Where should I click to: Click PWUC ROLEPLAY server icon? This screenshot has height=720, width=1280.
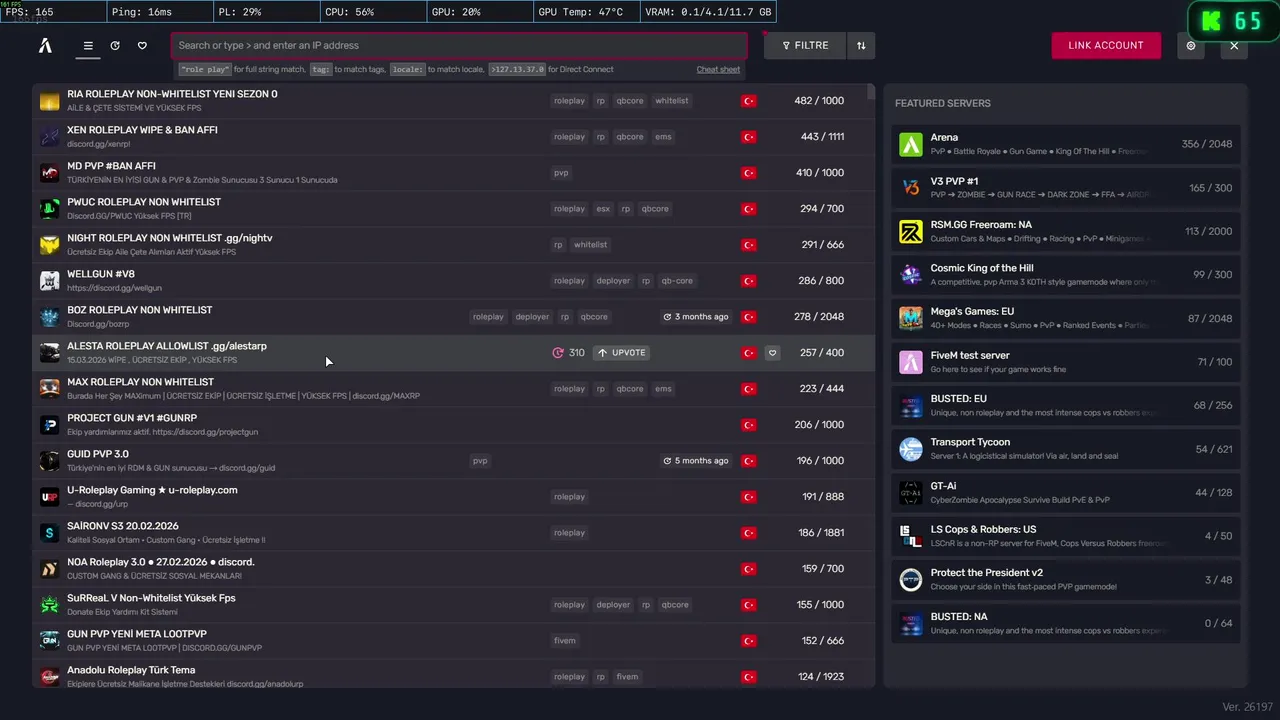point(50,209)
